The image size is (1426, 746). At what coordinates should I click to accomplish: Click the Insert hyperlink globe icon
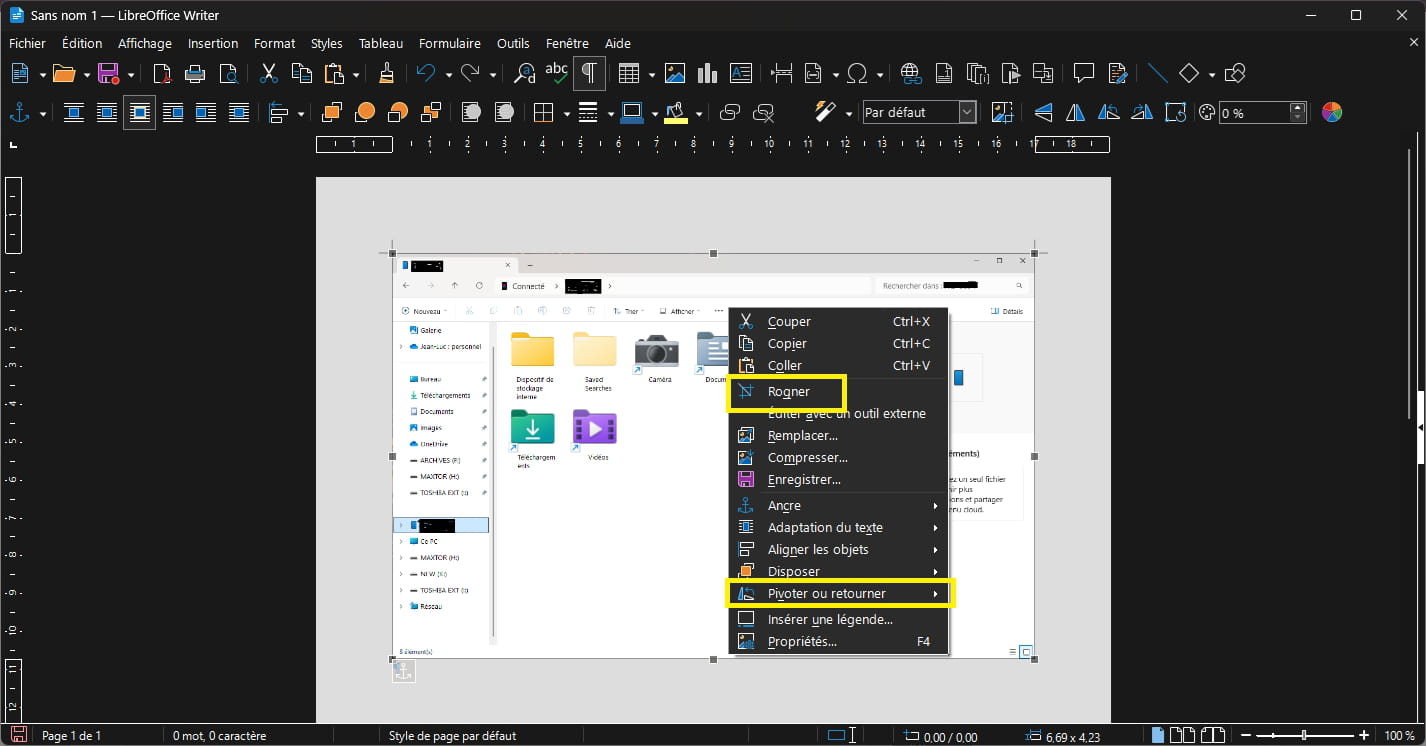[x=911, y=73]
